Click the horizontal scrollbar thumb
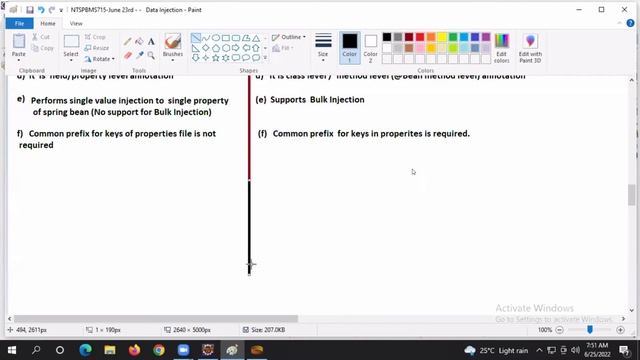The image size is (640, 360). tap(156, 319)
